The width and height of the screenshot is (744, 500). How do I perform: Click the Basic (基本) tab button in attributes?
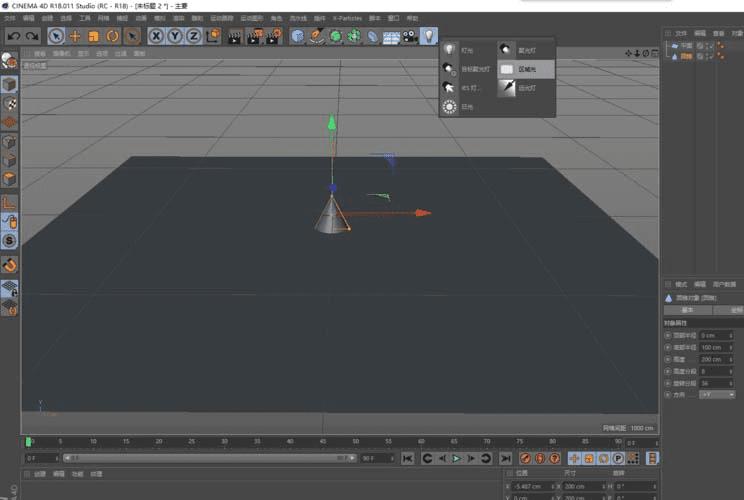pyautogui.click(x=688, y=310)
